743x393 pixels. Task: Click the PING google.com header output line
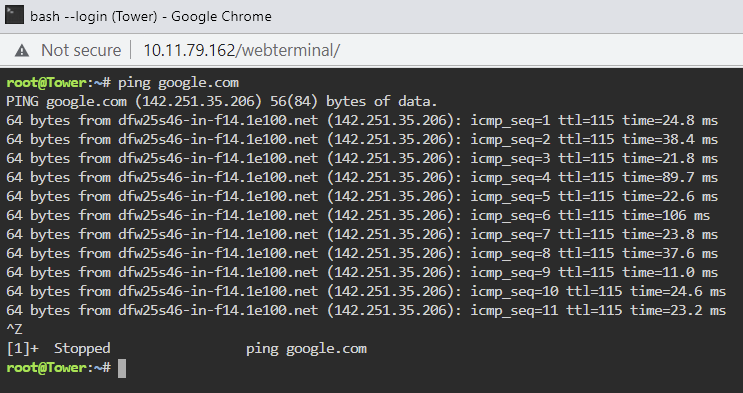pos(222,101)
